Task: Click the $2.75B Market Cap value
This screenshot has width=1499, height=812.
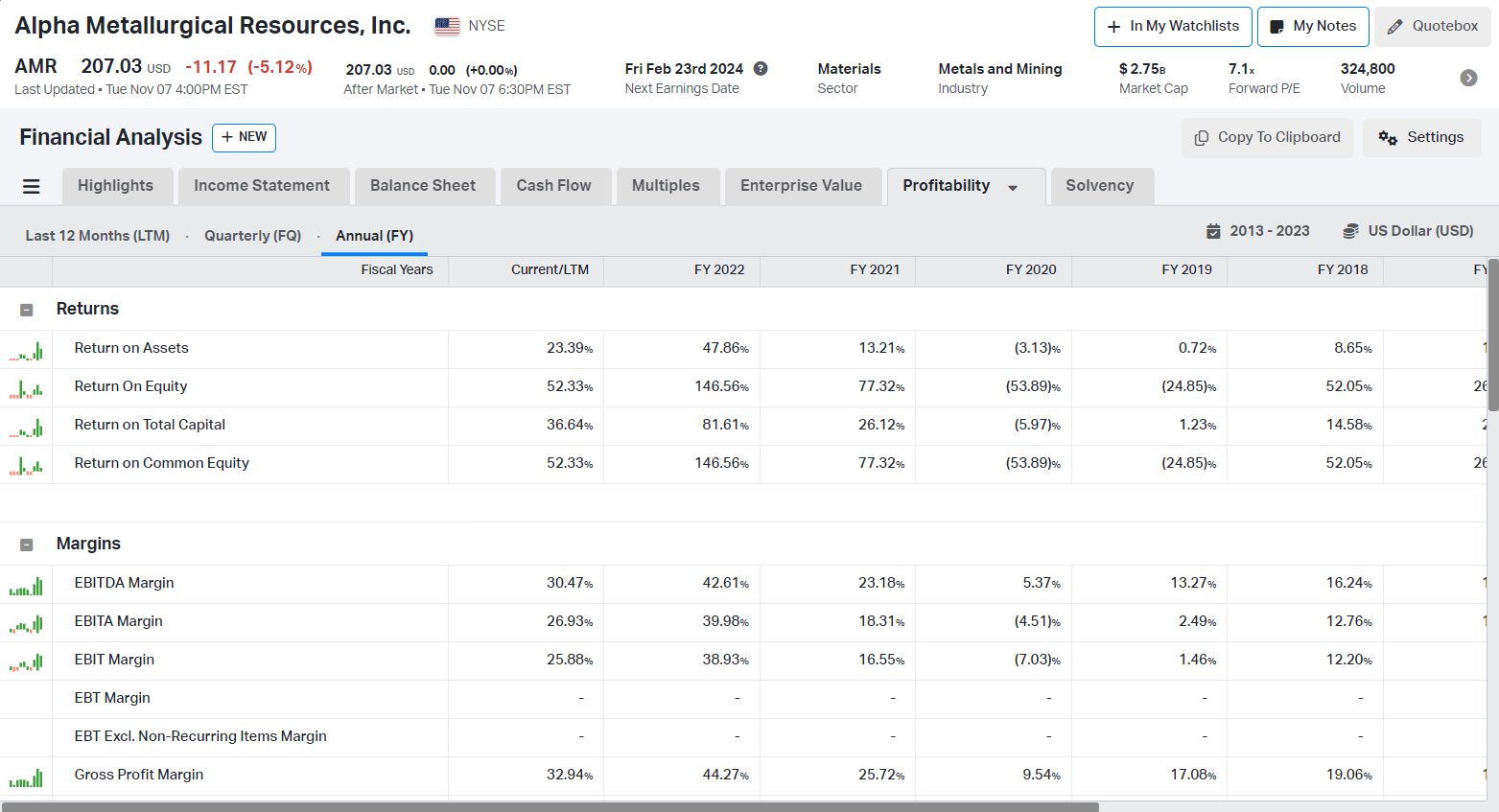Action: tap(1142, 69)
